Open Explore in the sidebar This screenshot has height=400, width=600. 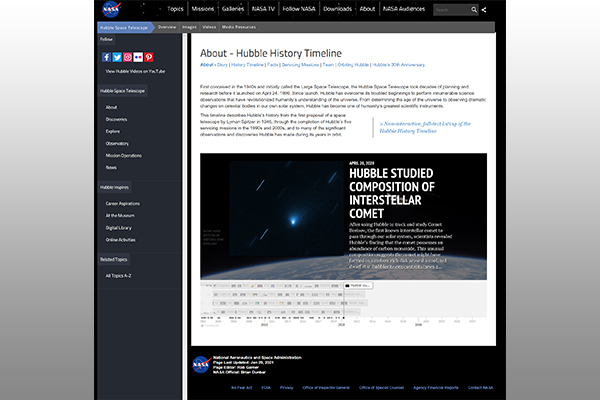pos(112,131)
